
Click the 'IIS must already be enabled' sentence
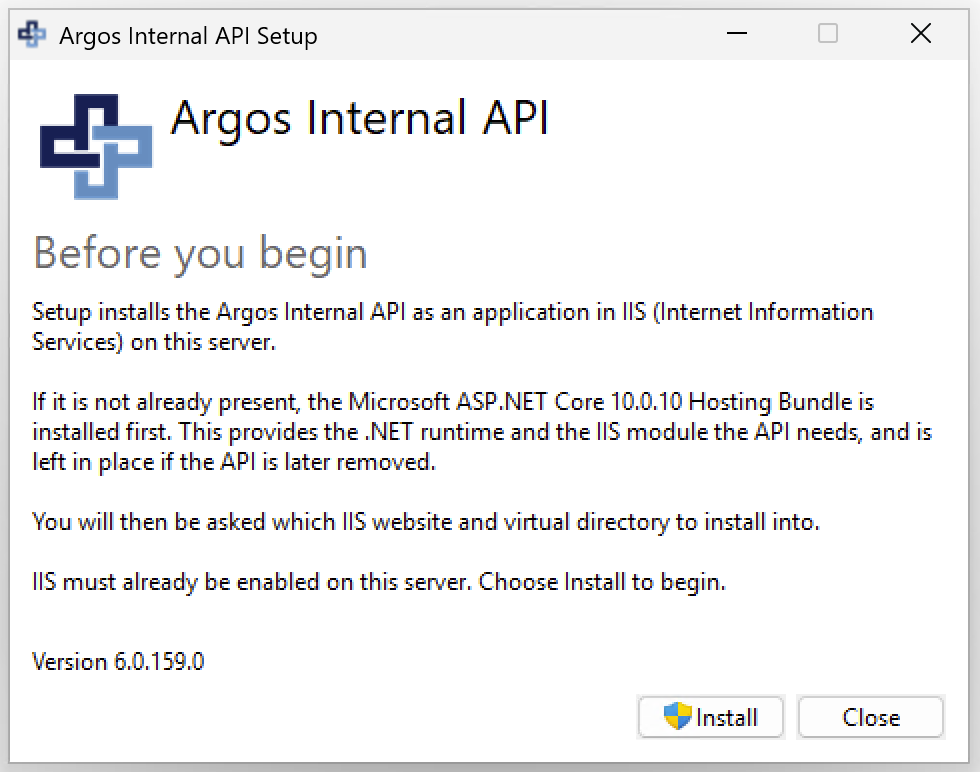(379, 582)
